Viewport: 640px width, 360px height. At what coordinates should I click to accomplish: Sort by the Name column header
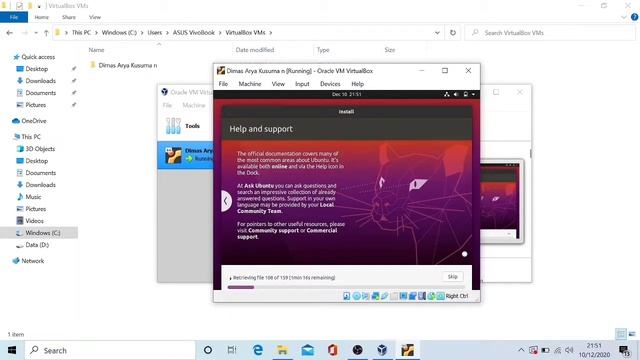(96, 50)
